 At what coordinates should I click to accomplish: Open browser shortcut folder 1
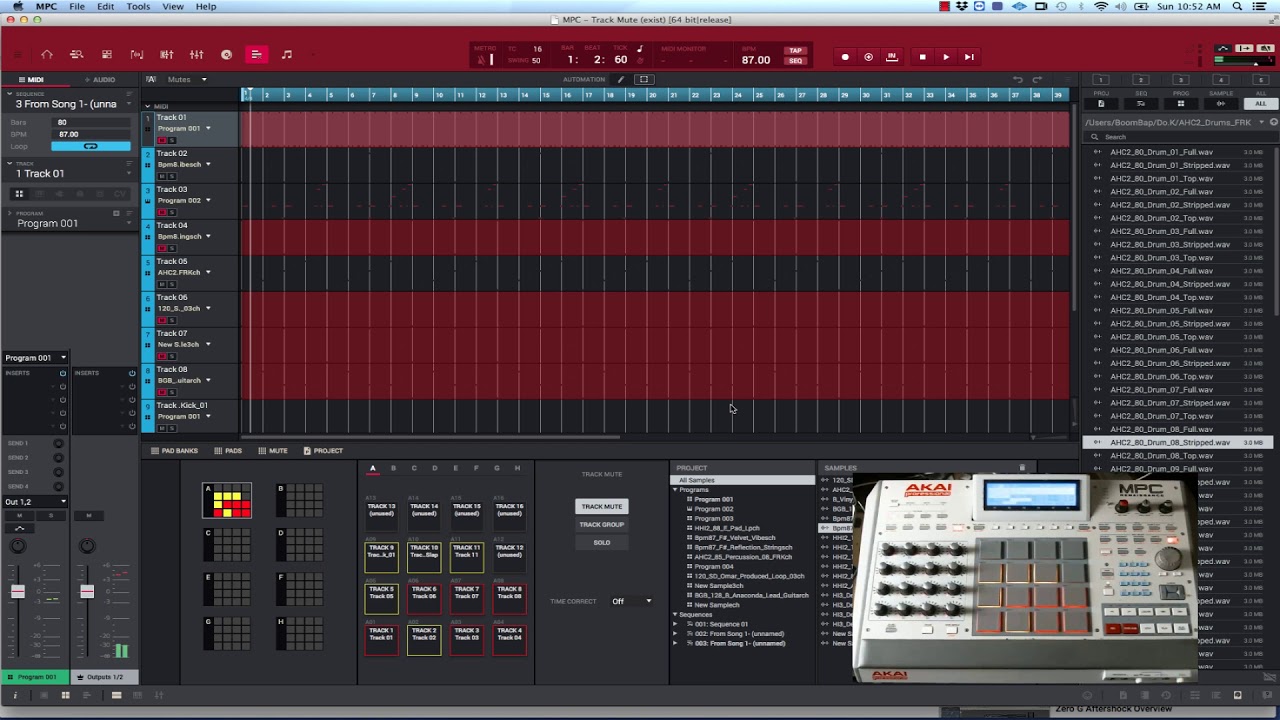point(1101,80)
